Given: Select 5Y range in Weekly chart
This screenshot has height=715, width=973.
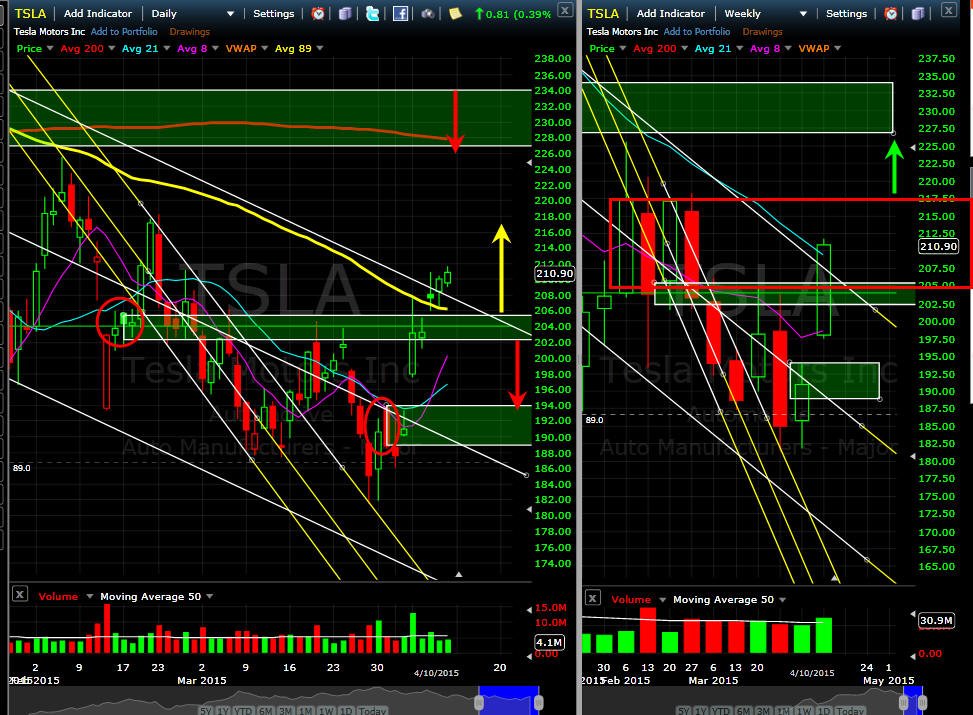Looking at the screenshot, I should pos(684,711).
